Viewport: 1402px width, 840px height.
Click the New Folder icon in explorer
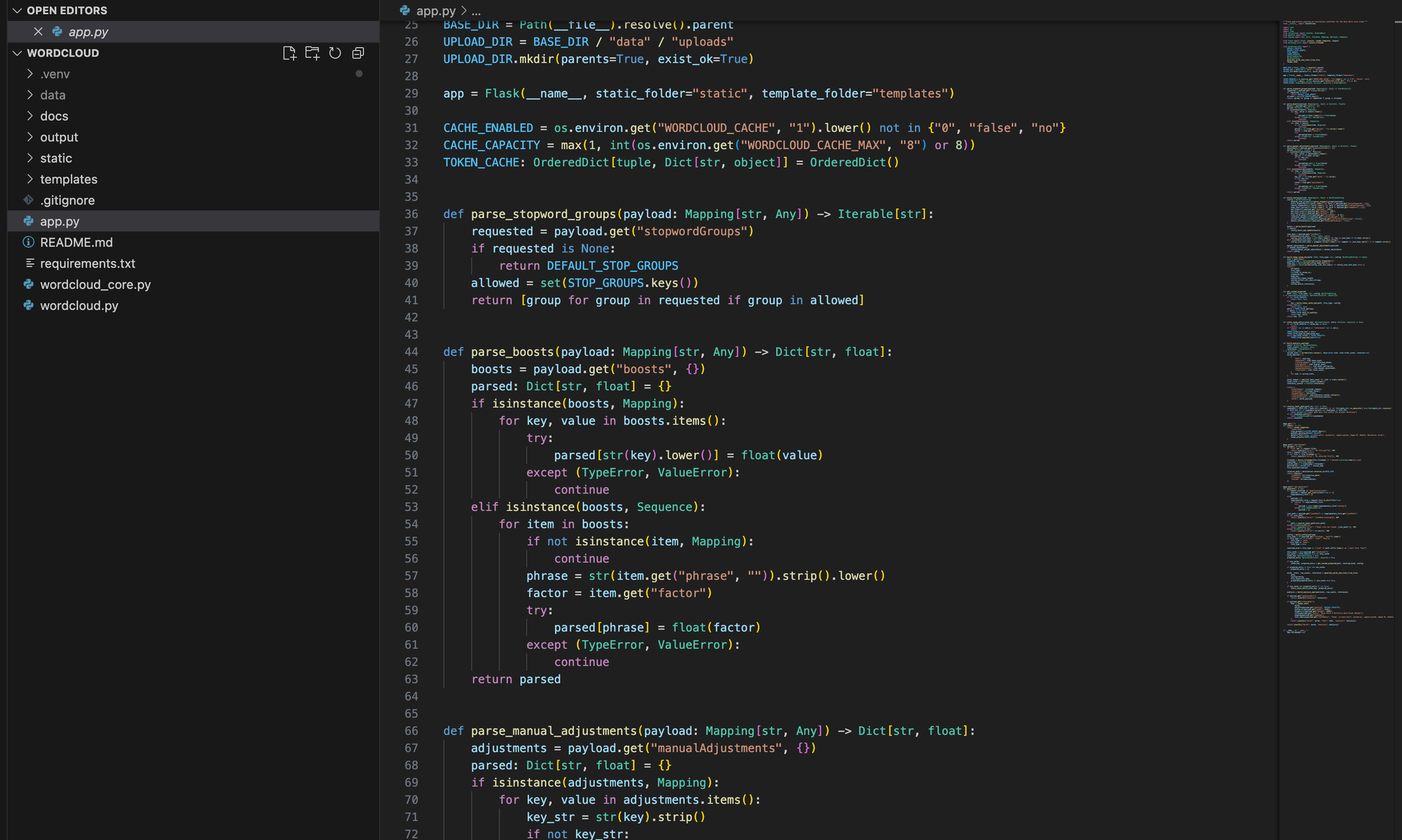(x=312, y=53)
